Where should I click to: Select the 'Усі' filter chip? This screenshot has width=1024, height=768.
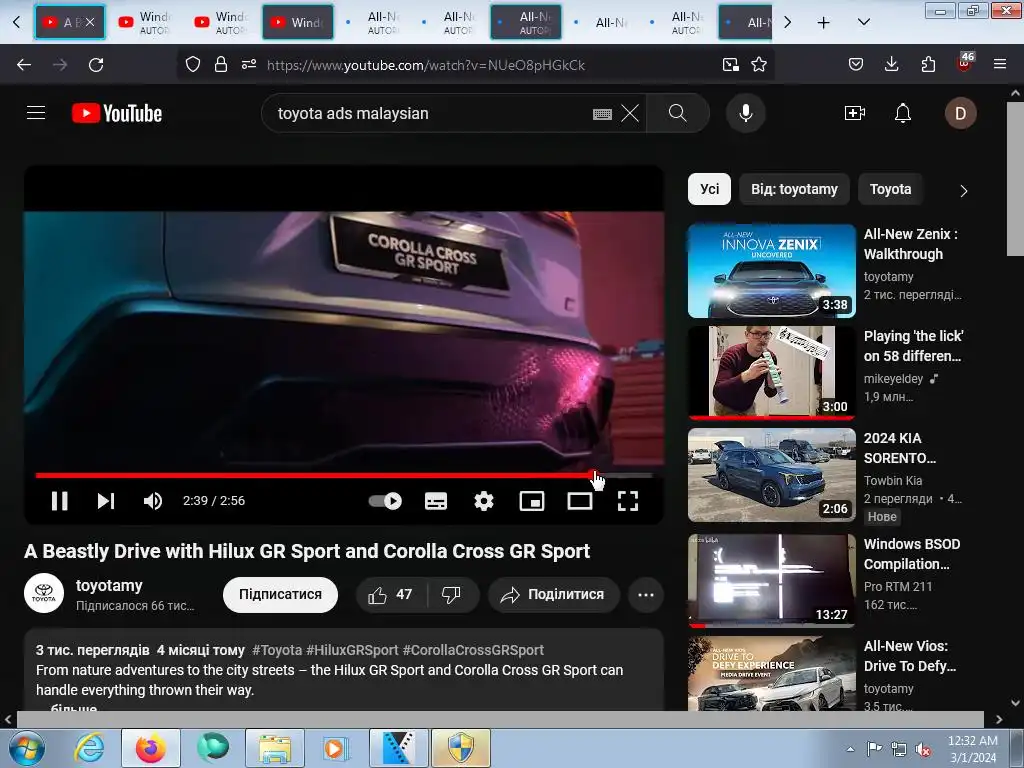[709, 189]
